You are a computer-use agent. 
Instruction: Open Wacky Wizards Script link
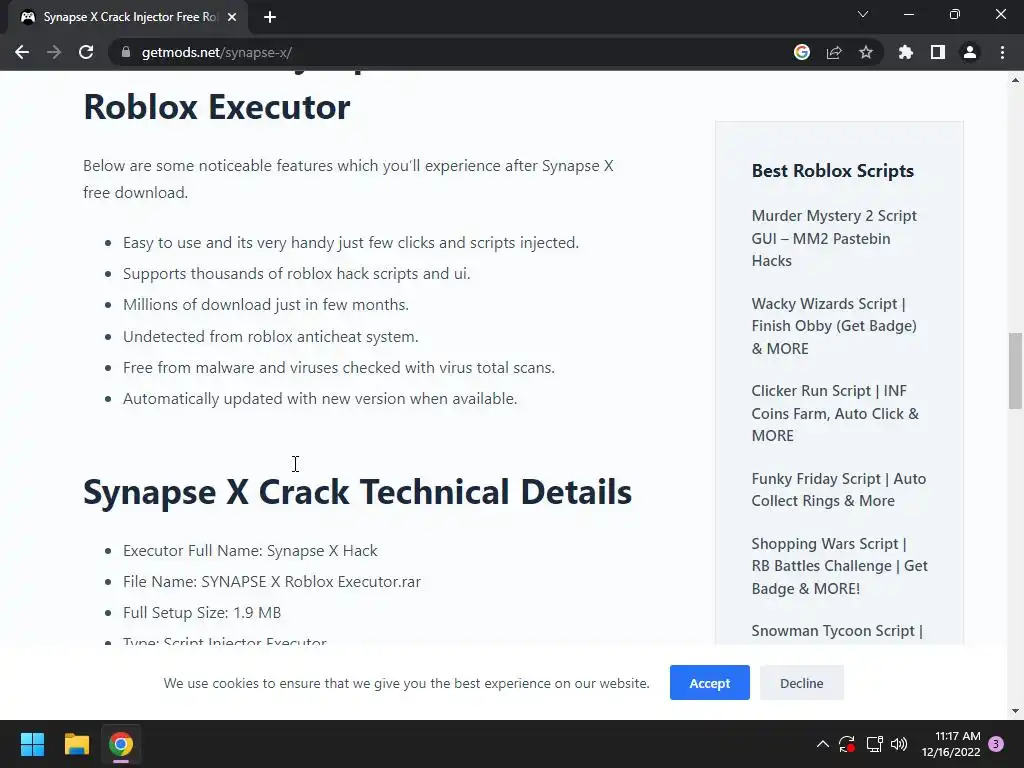(834, 326)
